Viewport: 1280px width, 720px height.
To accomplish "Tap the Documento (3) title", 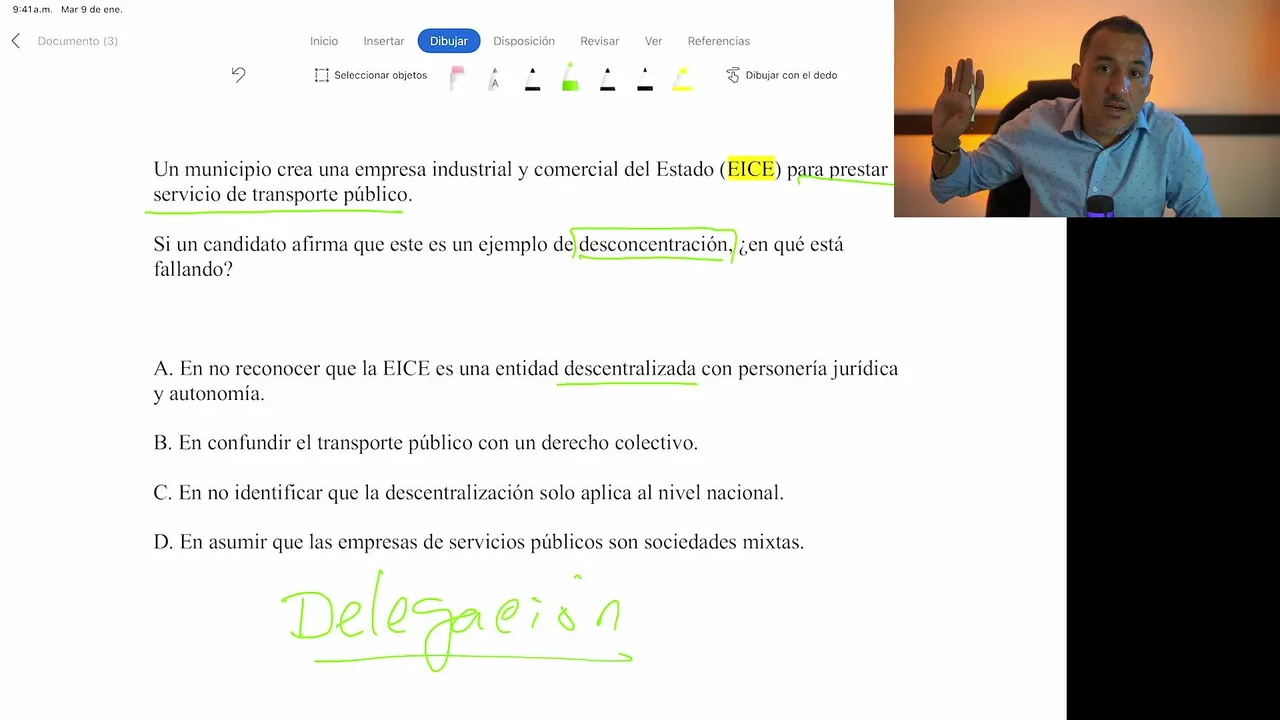I will coord(78,41).
